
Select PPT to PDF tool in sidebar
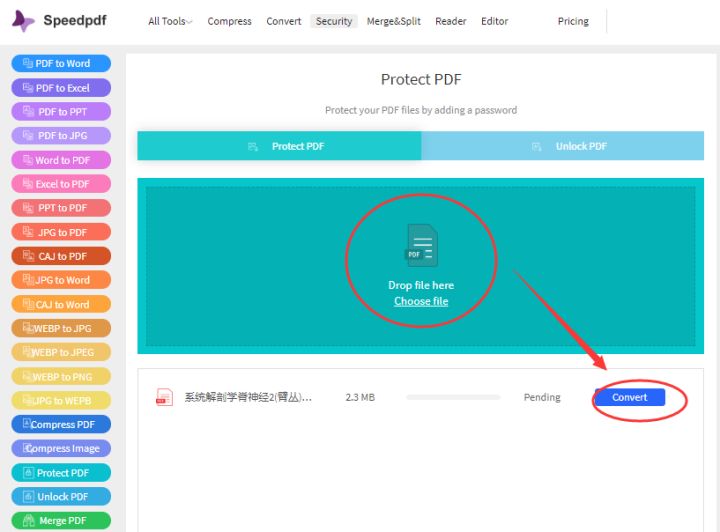click(61, 207)
